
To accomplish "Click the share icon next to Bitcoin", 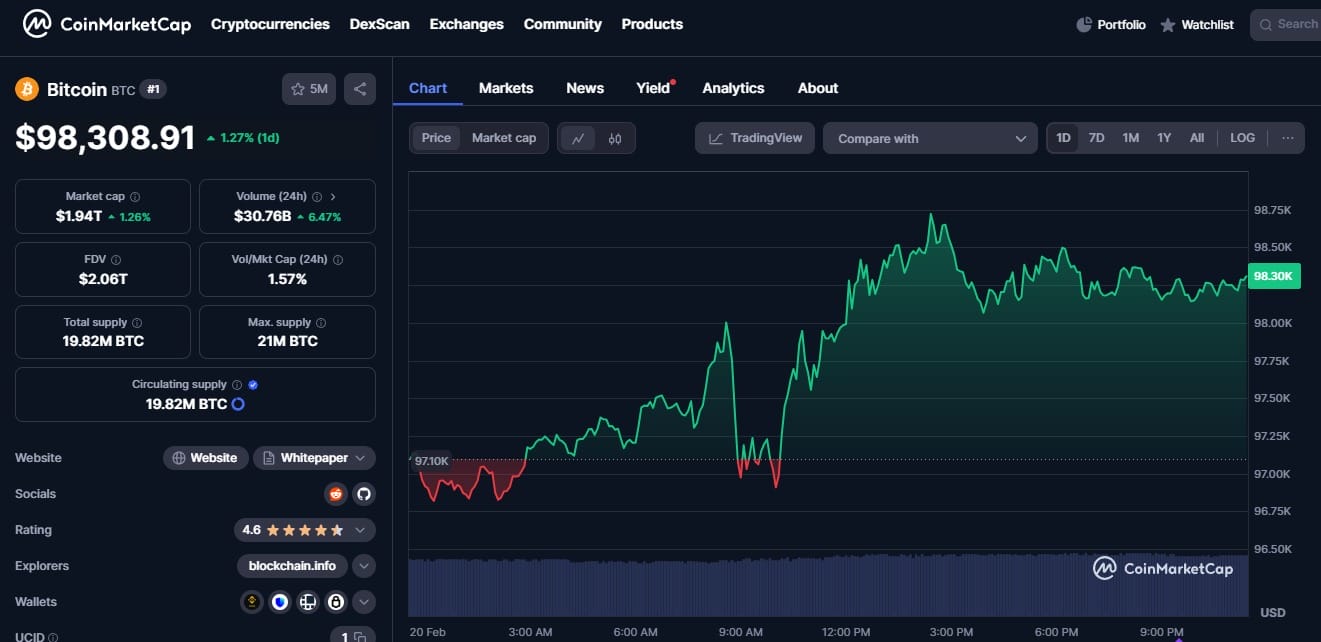I will click(x=360, y=89).
